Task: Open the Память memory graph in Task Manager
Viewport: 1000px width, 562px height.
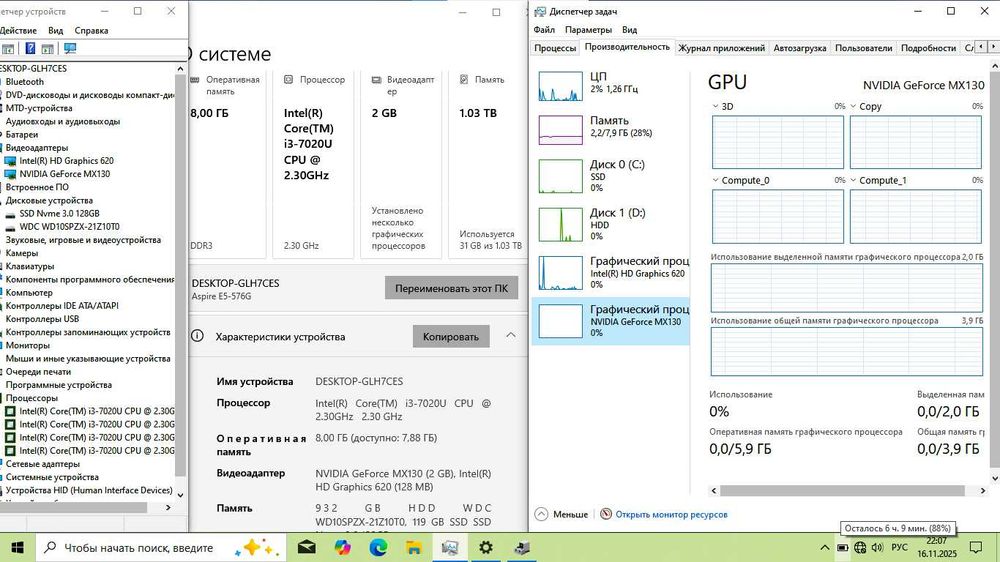Action: [560, 130]
